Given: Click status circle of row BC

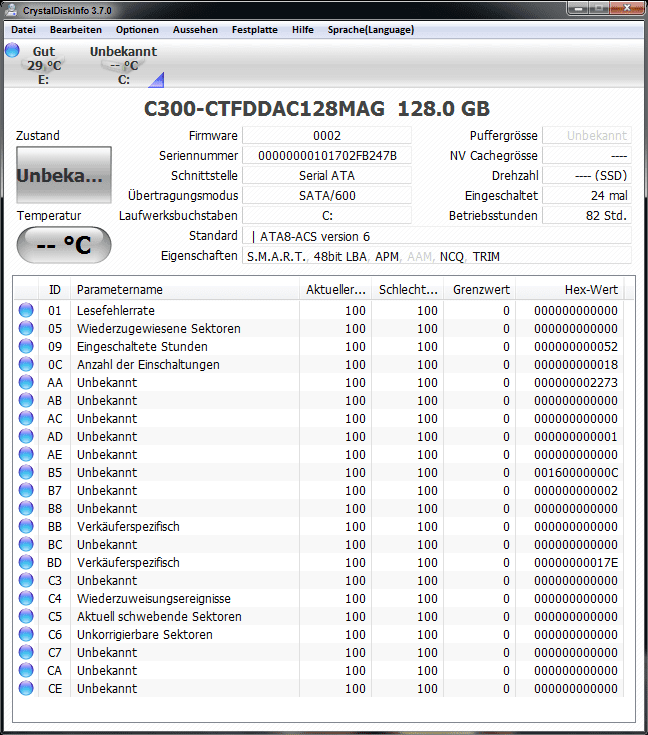Looking at the screenshot, I should [26, 544].
